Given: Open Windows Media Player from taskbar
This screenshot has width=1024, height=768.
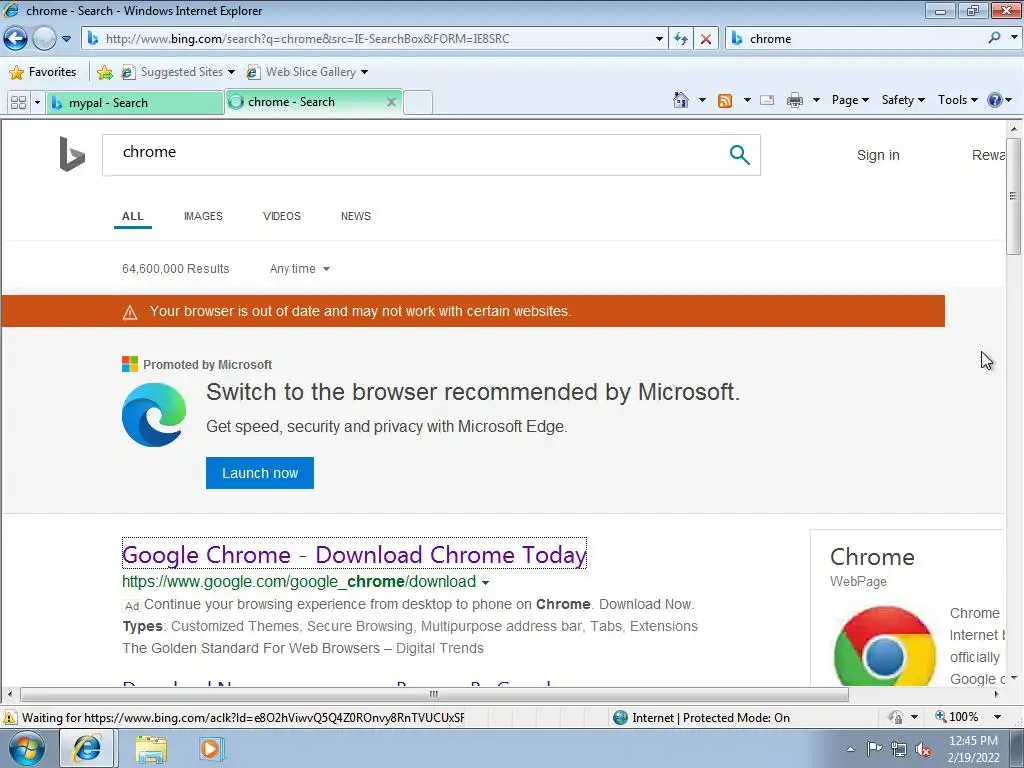Looking at the screenshot, I should (210, 749).
